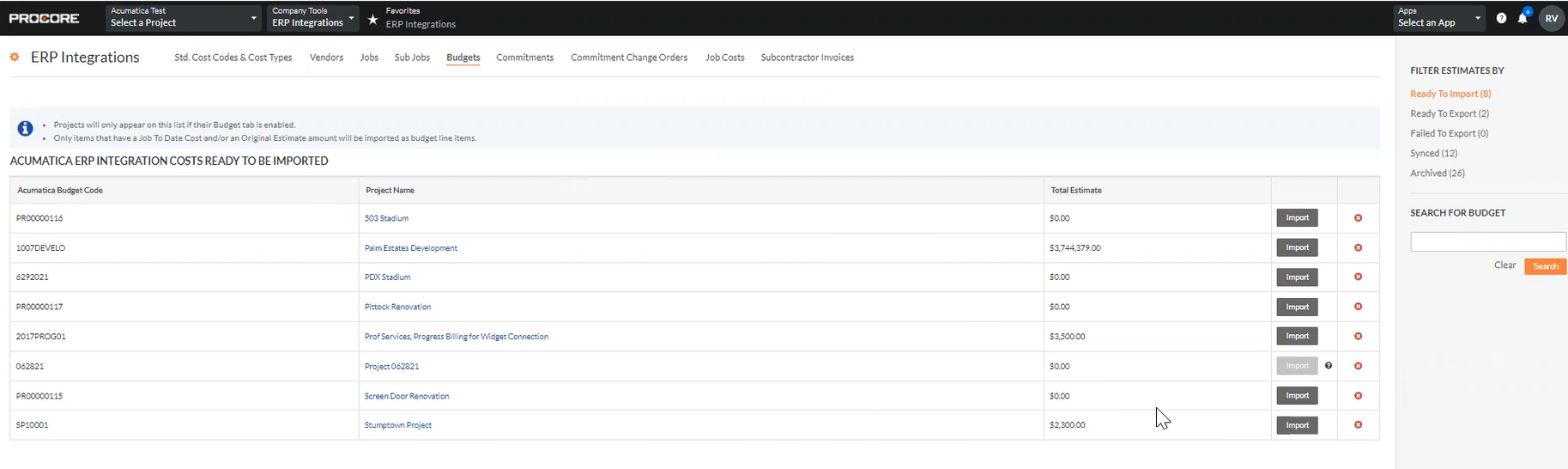Remove Palm Estates Development with red X
This screenshot has height=469, width=1568.
(1358, 247)
